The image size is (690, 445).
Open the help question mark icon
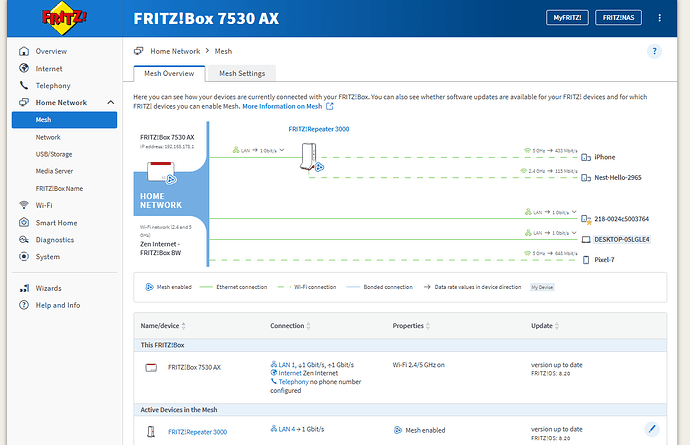[x=654, y=51]
